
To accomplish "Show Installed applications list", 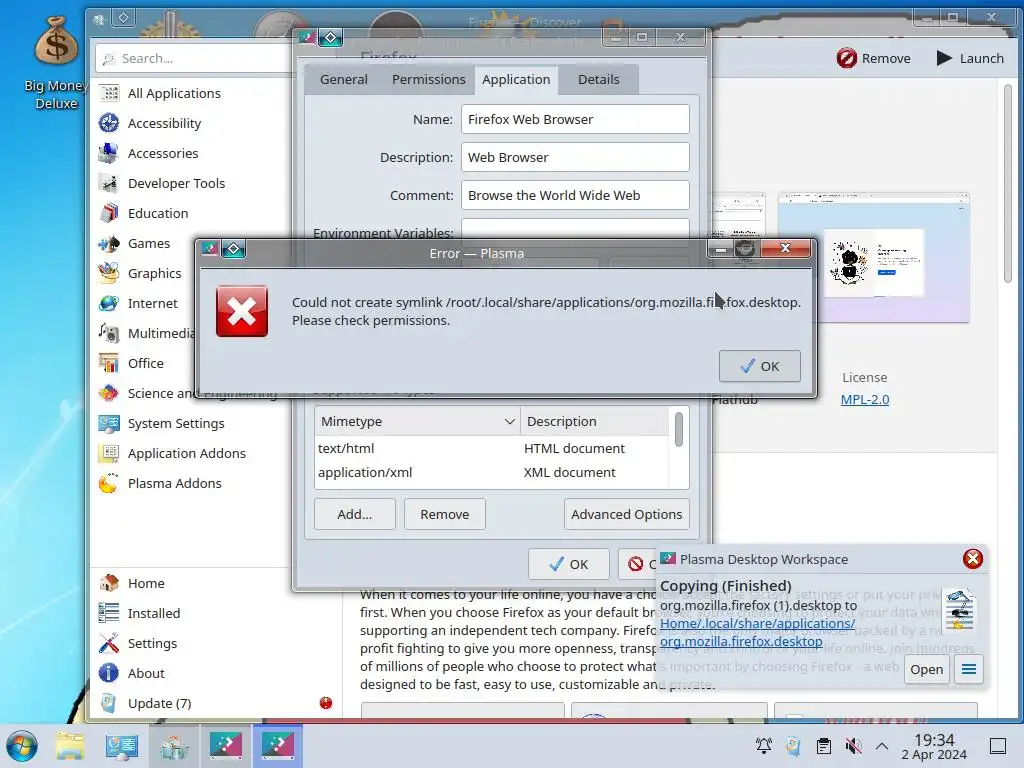I will click(153, 614).
